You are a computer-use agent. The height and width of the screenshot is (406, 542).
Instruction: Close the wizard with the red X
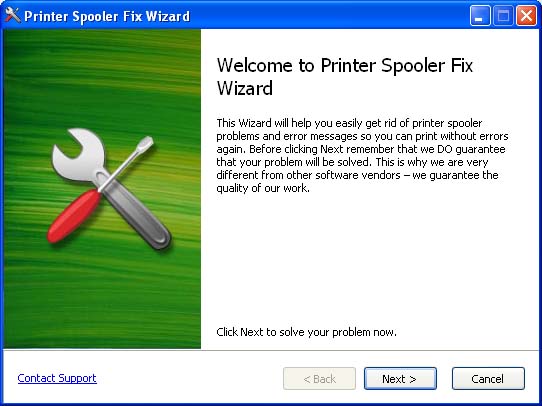click(x=526, y=16)
